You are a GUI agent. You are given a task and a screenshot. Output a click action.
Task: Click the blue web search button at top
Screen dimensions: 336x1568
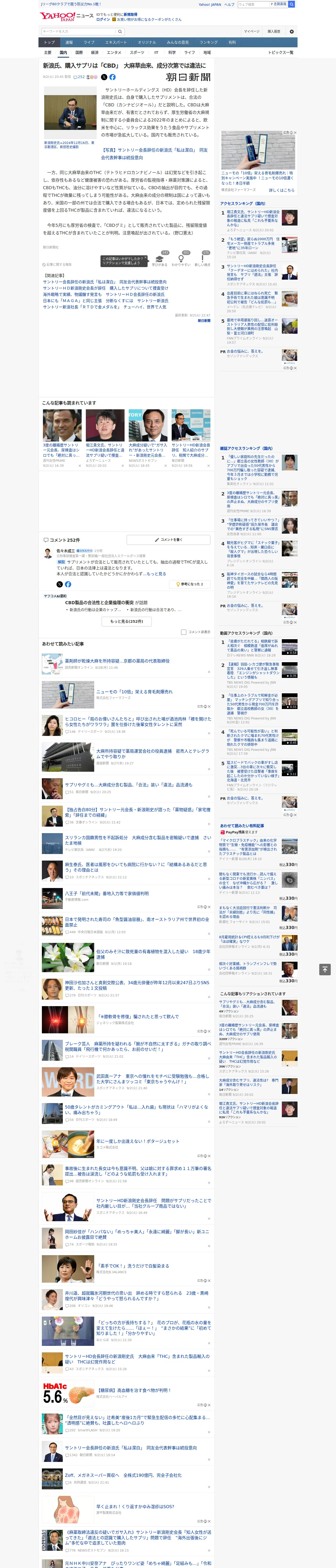[x=292, y=4]
